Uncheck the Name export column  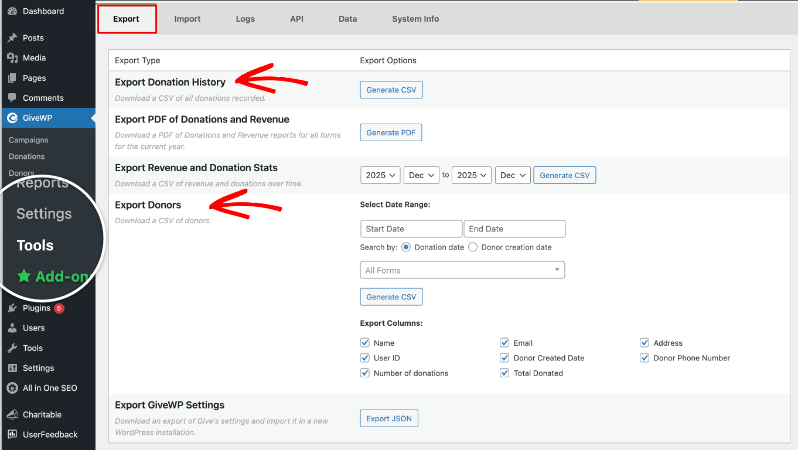(x=365, y=343)
